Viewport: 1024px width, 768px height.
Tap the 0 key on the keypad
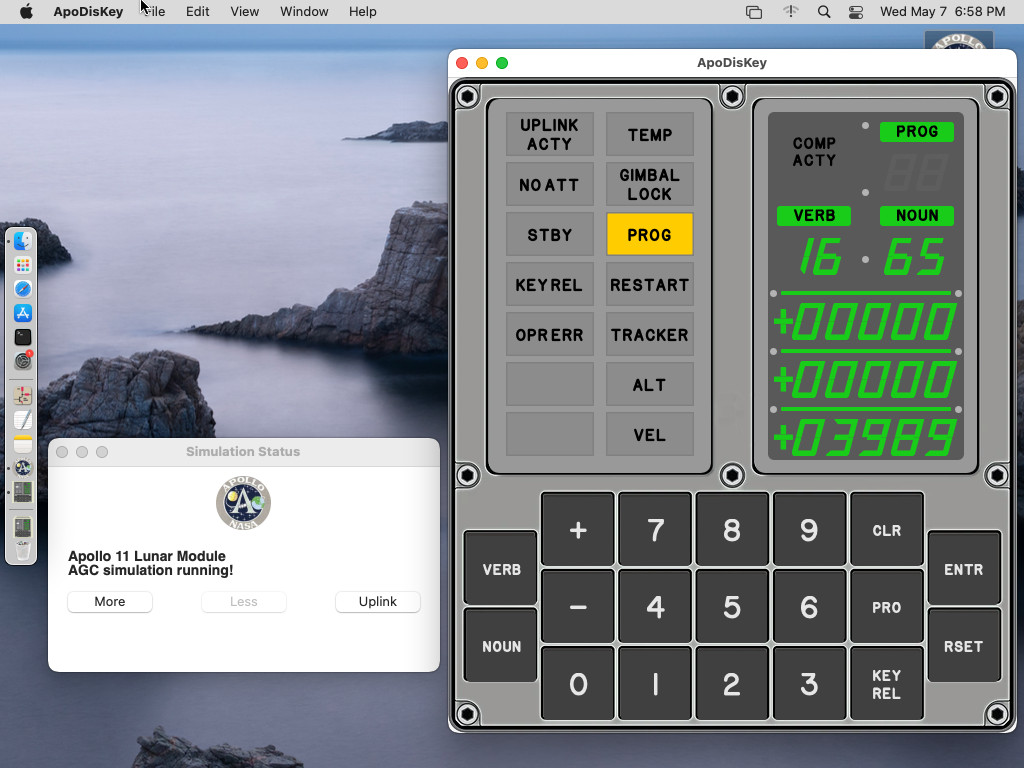click(x=578, y=684)
